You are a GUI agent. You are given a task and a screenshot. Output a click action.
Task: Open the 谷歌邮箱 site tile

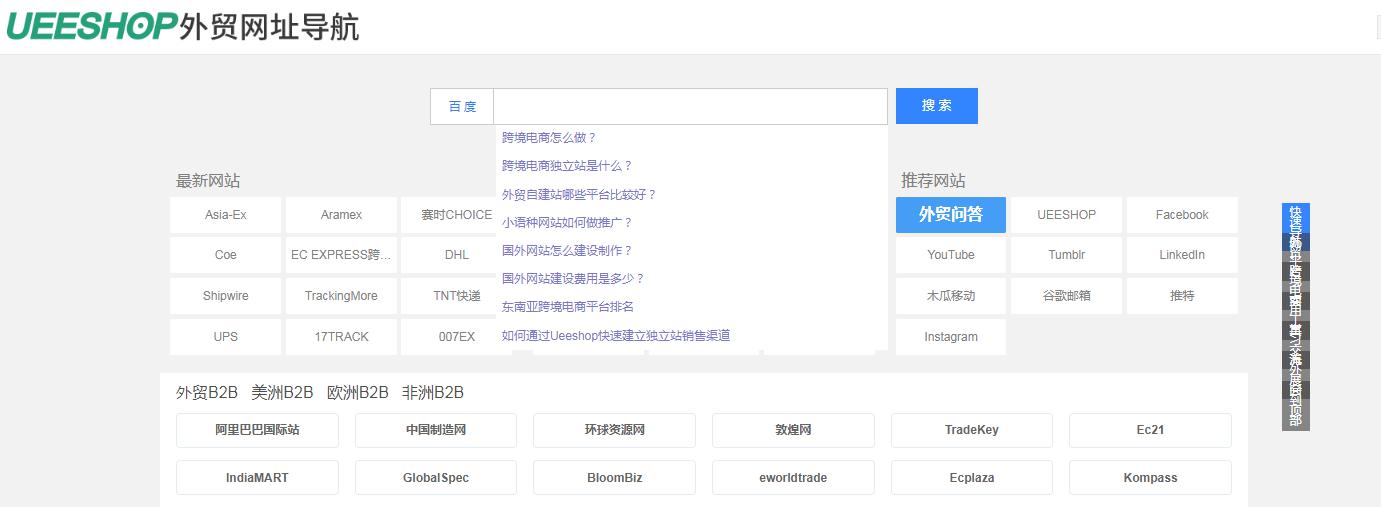1066,296
